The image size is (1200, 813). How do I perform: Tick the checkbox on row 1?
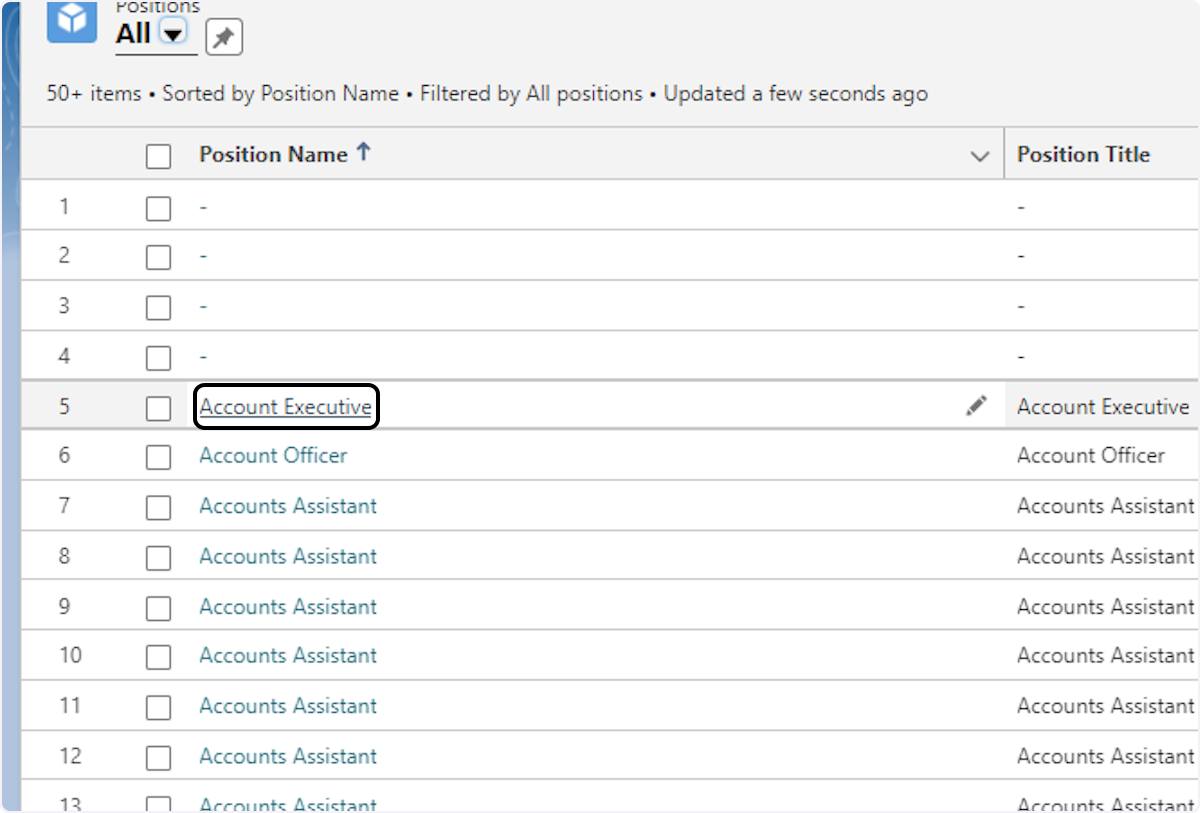158,208
